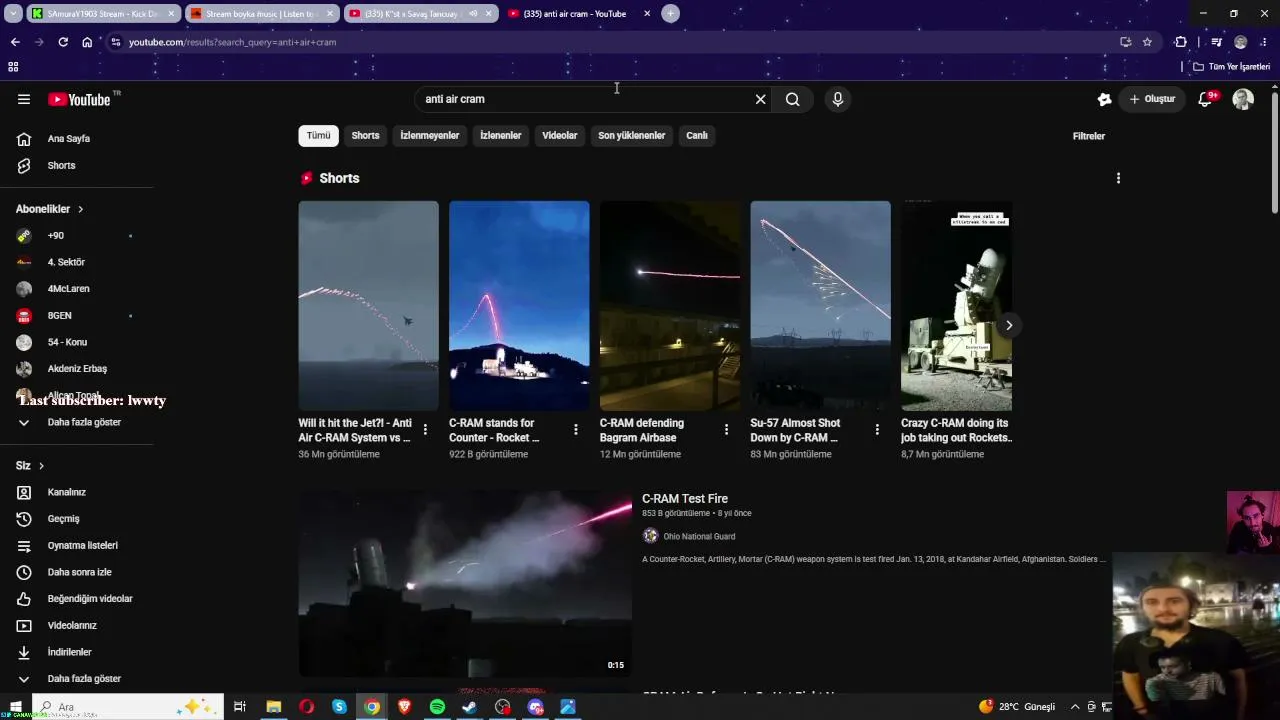Click the Chrome address bar URL

[x=232, y=42]
